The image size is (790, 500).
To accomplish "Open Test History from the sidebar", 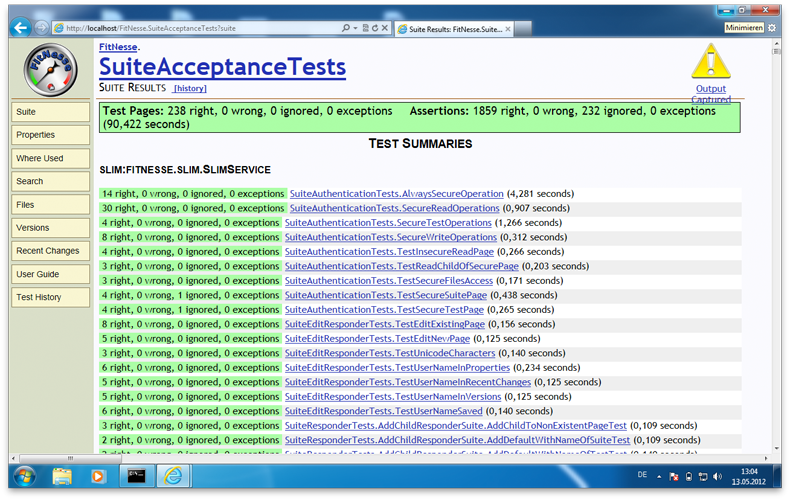I will [50, 297].
